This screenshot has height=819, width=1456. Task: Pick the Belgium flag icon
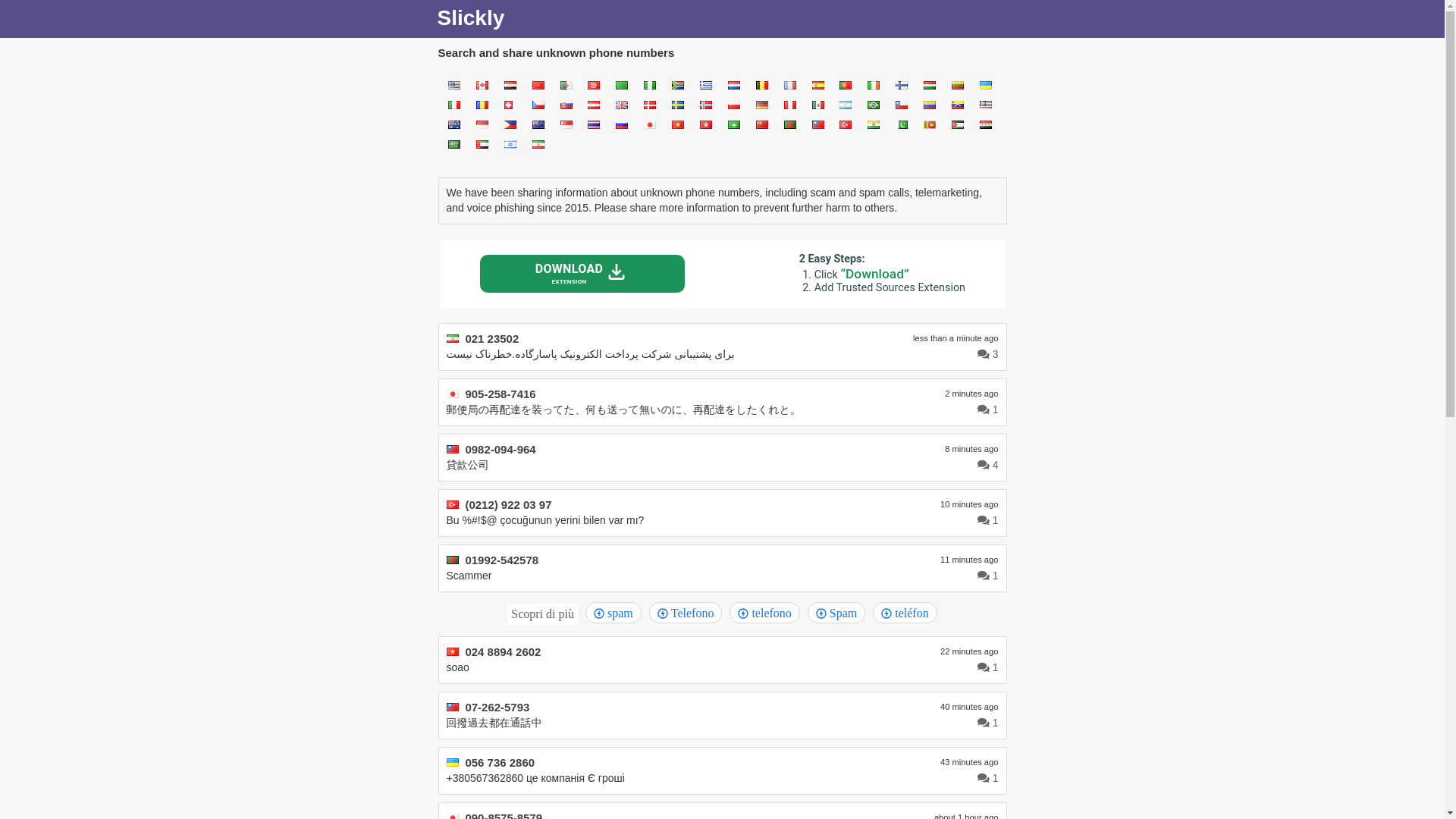point(761,85)
